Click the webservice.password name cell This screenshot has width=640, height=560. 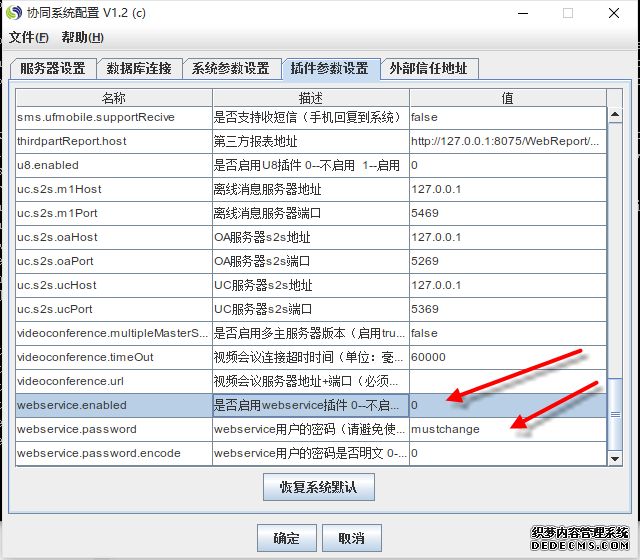(114, 429)
